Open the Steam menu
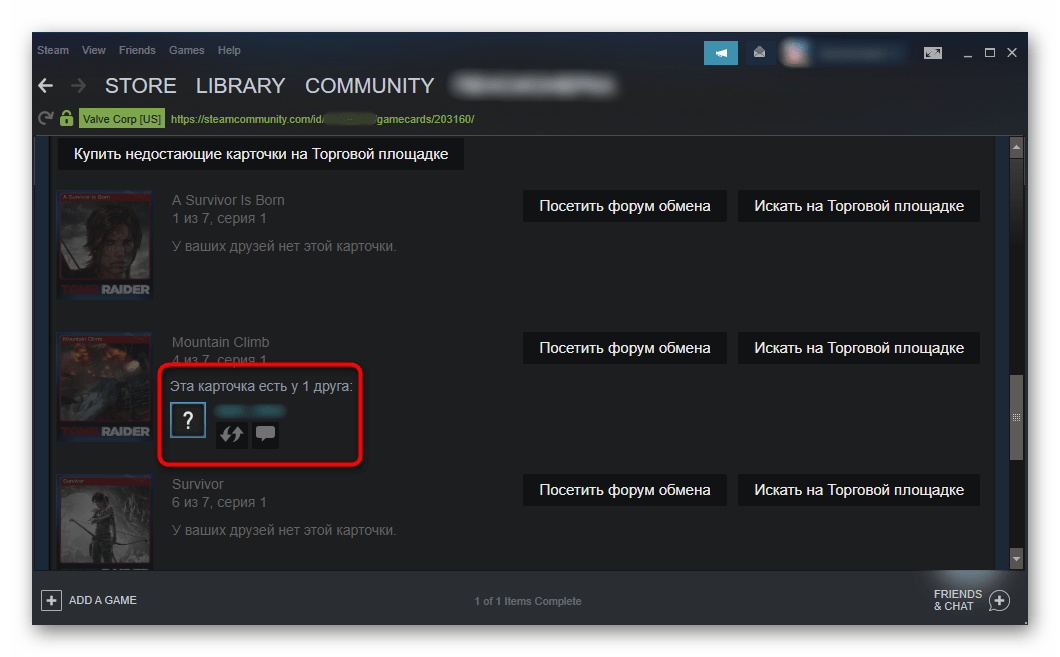The image size is (1060, 657). [53, 50]
